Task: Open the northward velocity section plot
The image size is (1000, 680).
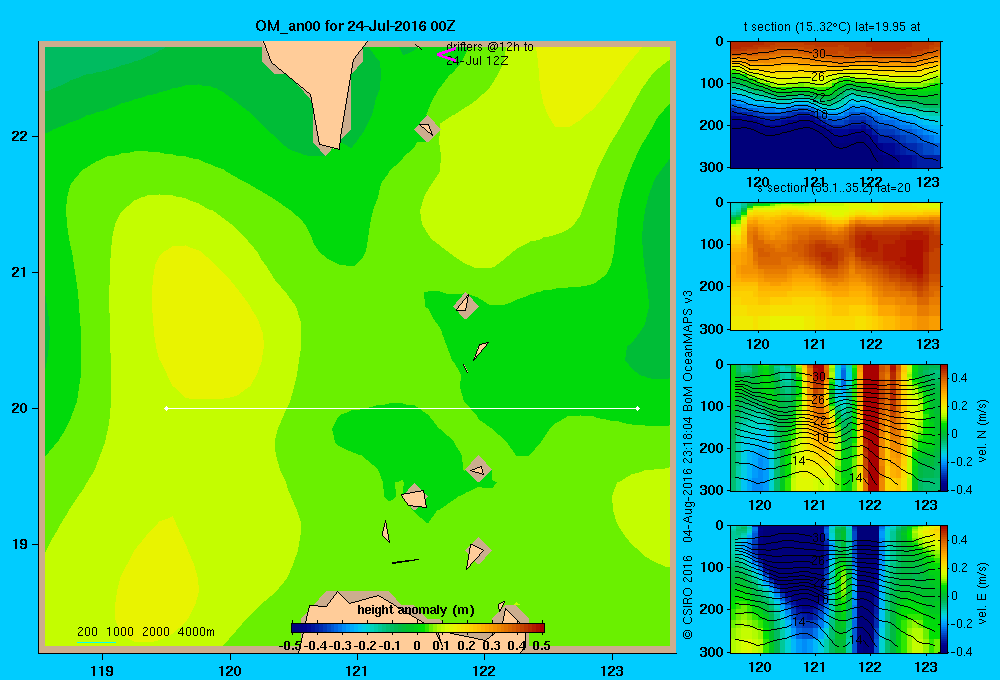Action: pyautogui.click(x=835, y=427)
